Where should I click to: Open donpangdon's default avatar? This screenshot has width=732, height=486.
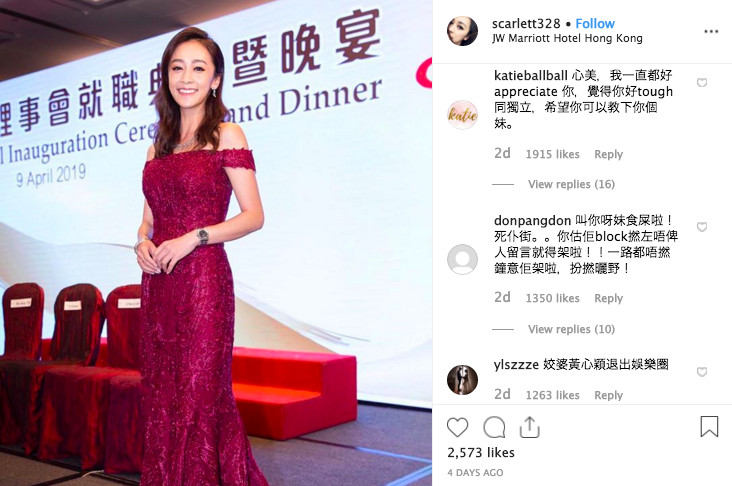tap(462, 259)
